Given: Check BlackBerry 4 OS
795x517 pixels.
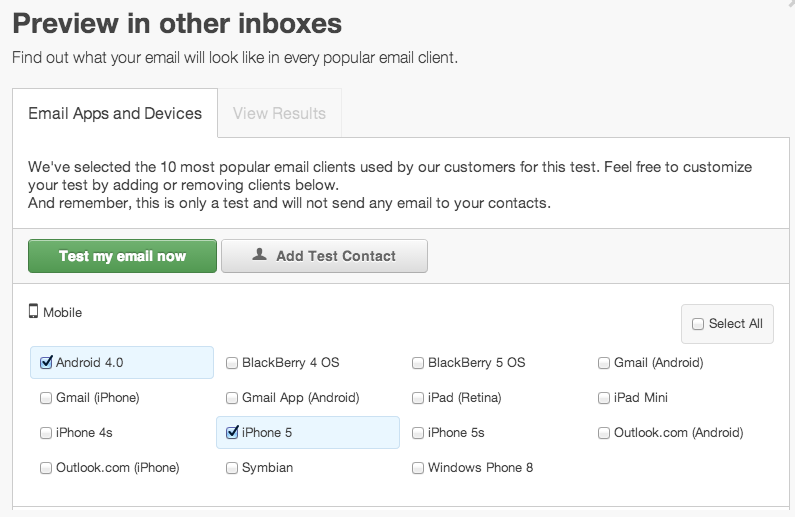Looking at the screenshot, I should pos(232,363).
